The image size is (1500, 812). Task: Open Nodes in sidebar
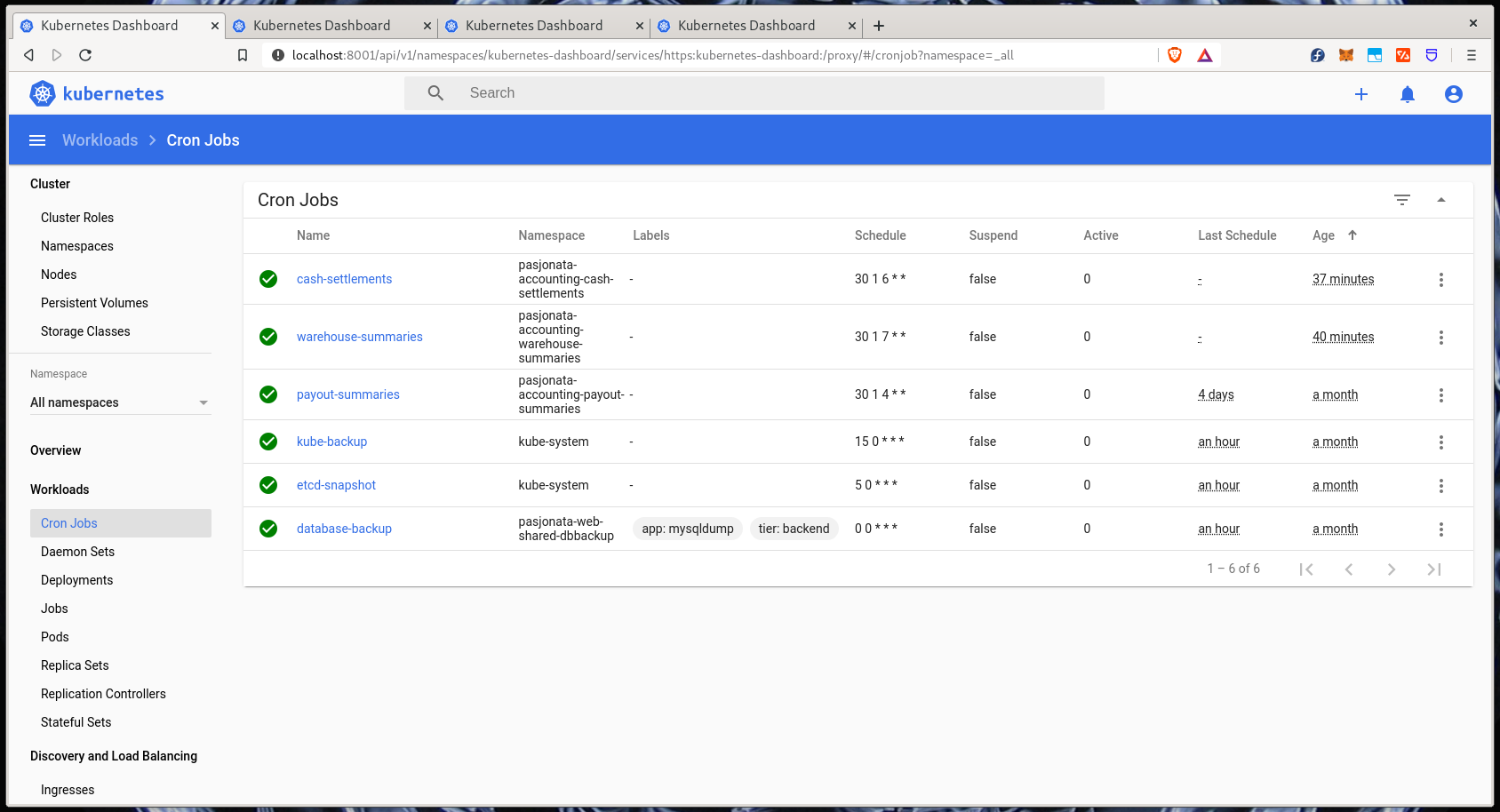point(59,275)
